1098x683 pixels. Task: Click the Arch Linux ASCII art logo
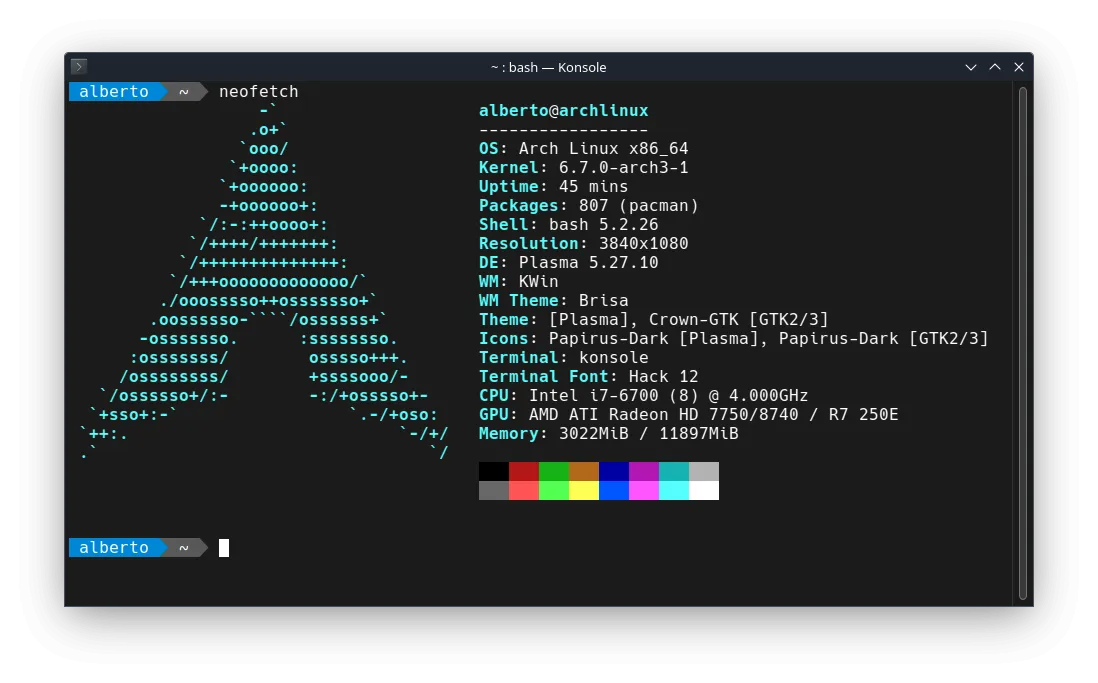pyautogui.click(x=264, y=282)
